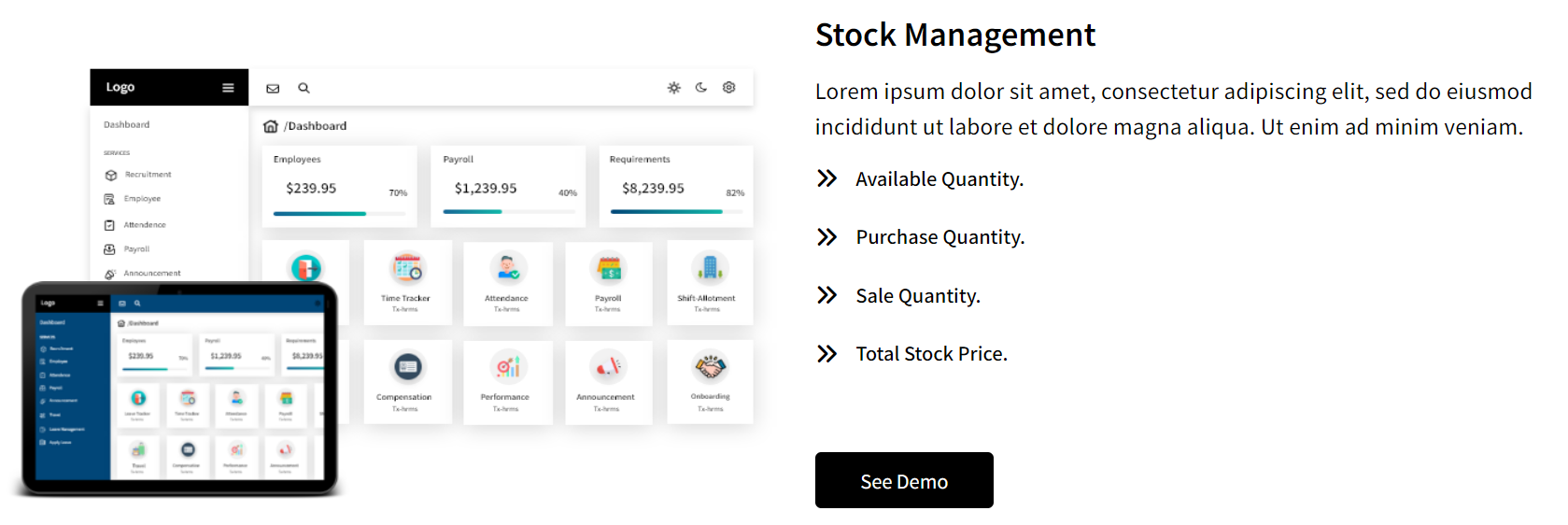Open the mail envelope icon
Screen dimensions: 1568x525
[x=273, y=89]
